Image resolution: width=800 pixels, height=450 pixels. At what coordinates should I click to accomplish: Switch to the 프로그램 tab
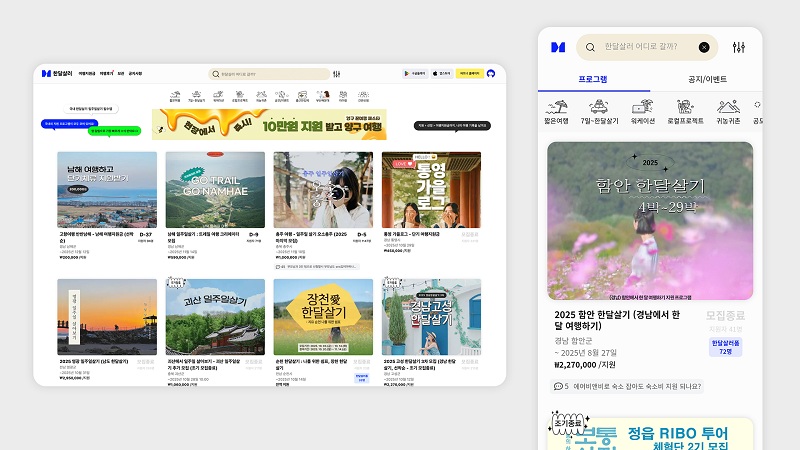point(592,79)
